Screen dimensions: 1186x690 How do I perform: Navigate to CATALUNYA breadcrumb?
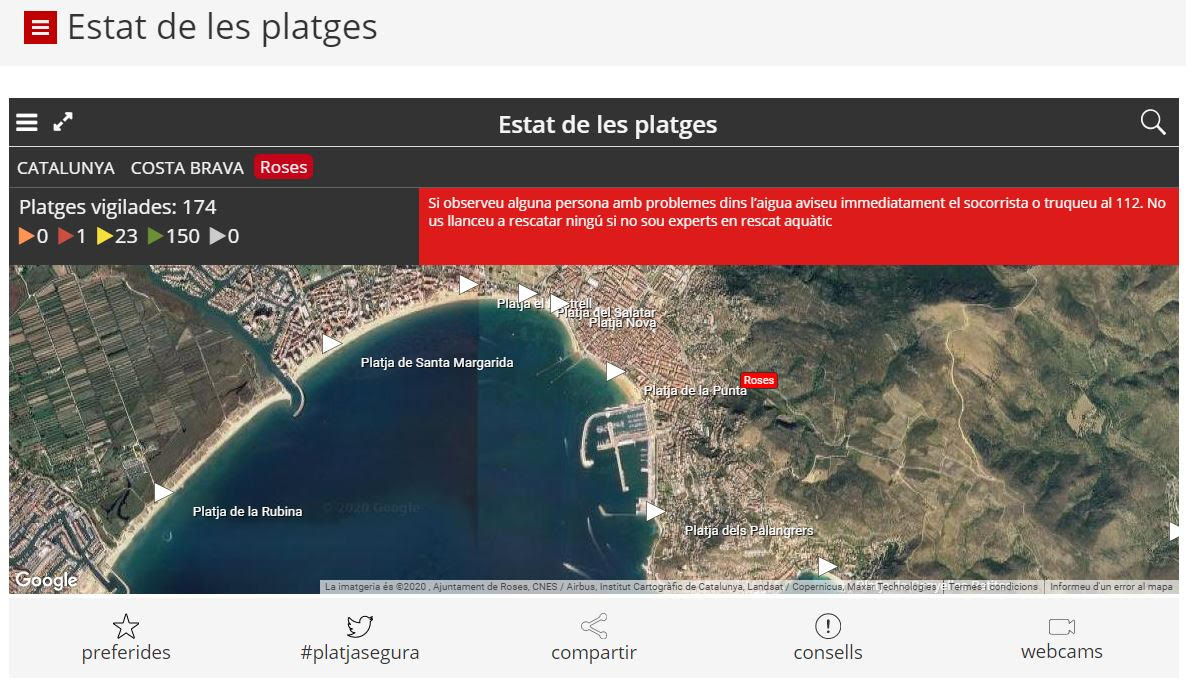tap(65, 167)
